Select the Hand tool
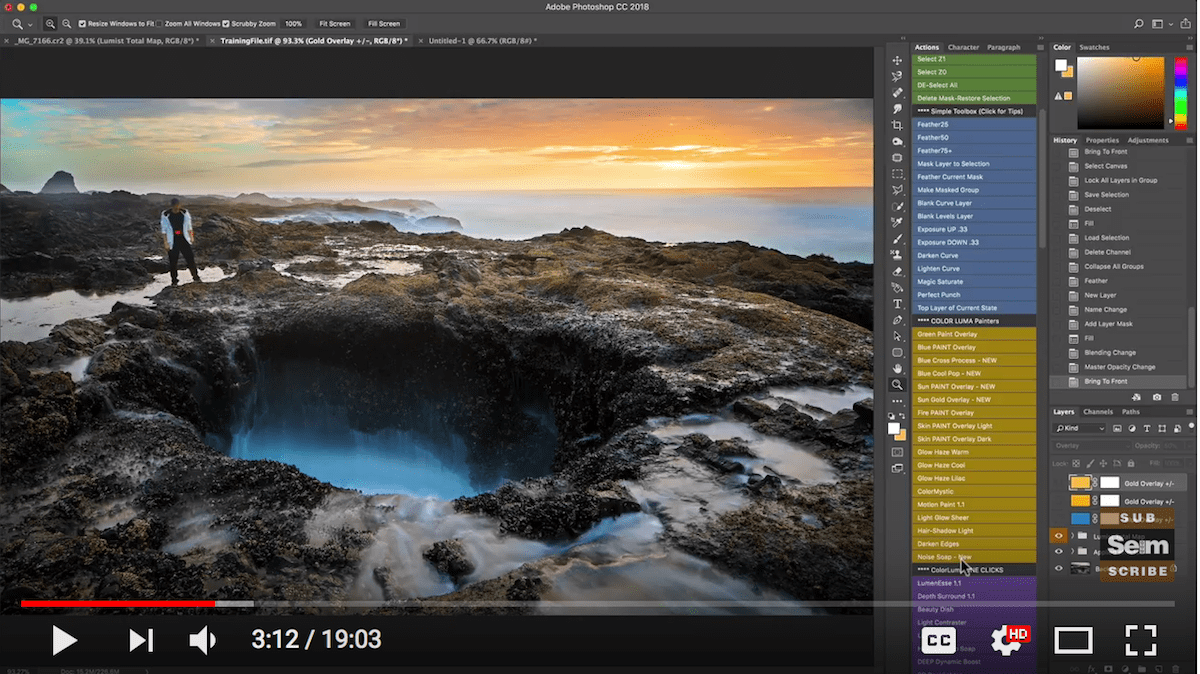The width and height of the screenshot is (1200, 674). [x=897, y=369]
